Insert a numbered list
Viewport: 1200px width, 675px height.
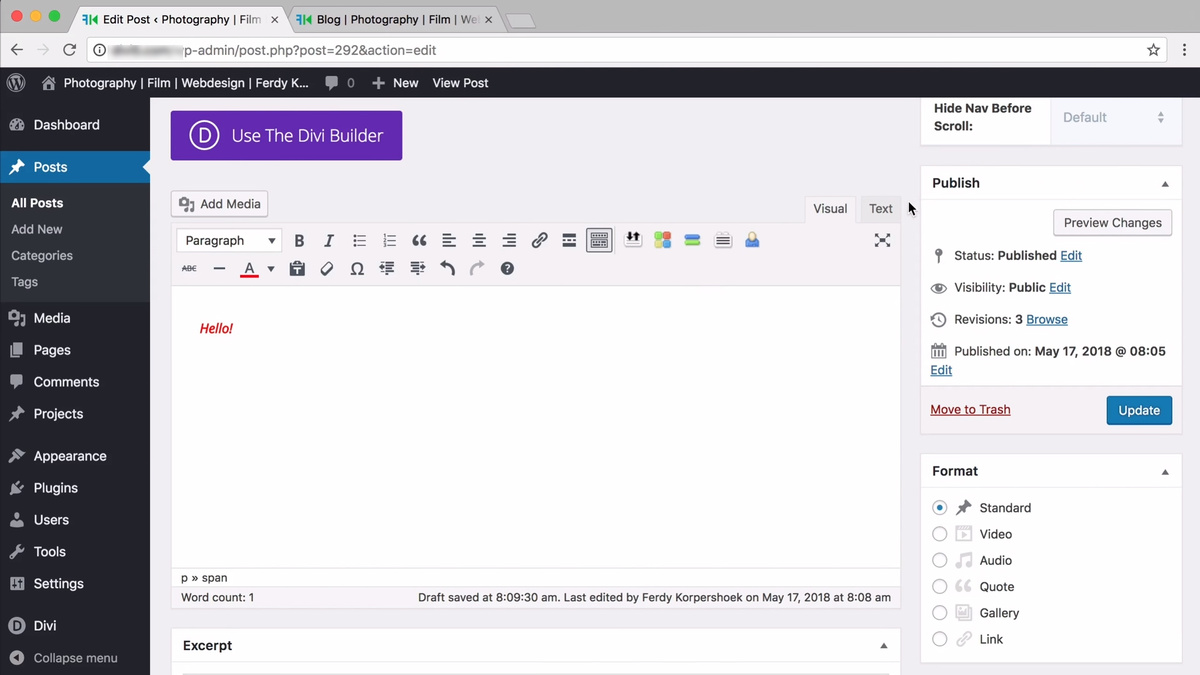tap(389, 241)
